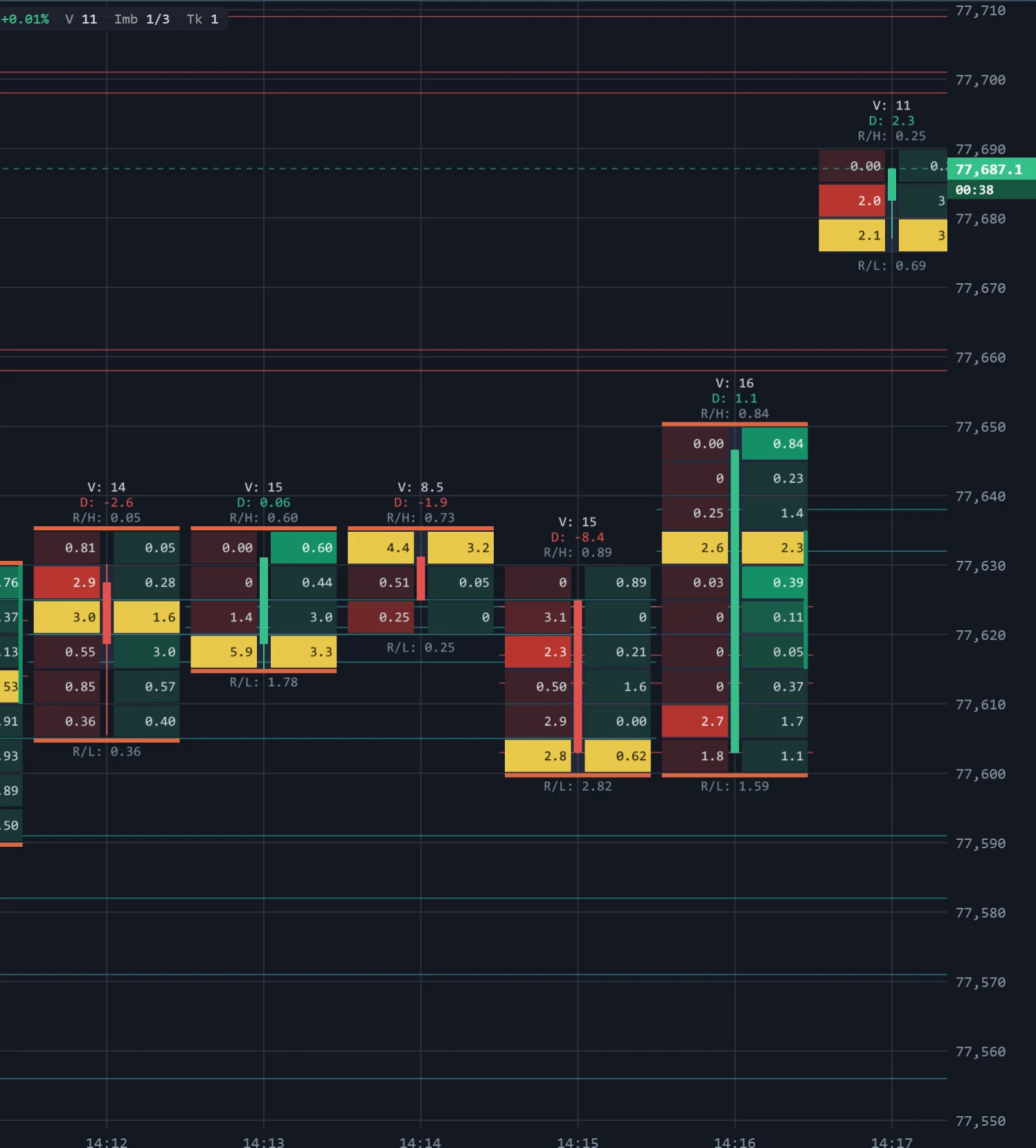Click the 77,600 price axis label

[x=981, y=774]
